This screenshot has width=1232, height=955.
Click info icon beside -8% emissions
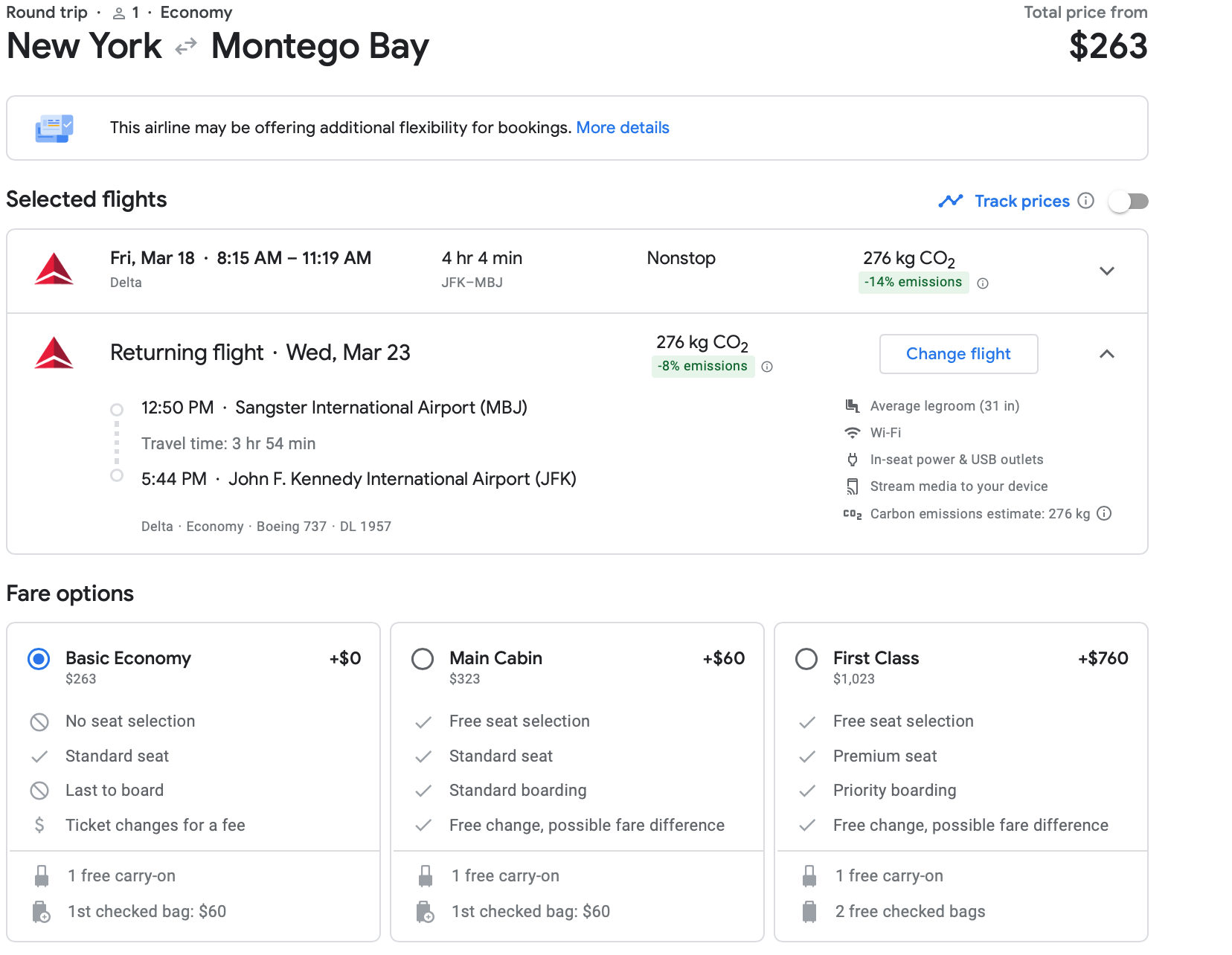point(767,367)
